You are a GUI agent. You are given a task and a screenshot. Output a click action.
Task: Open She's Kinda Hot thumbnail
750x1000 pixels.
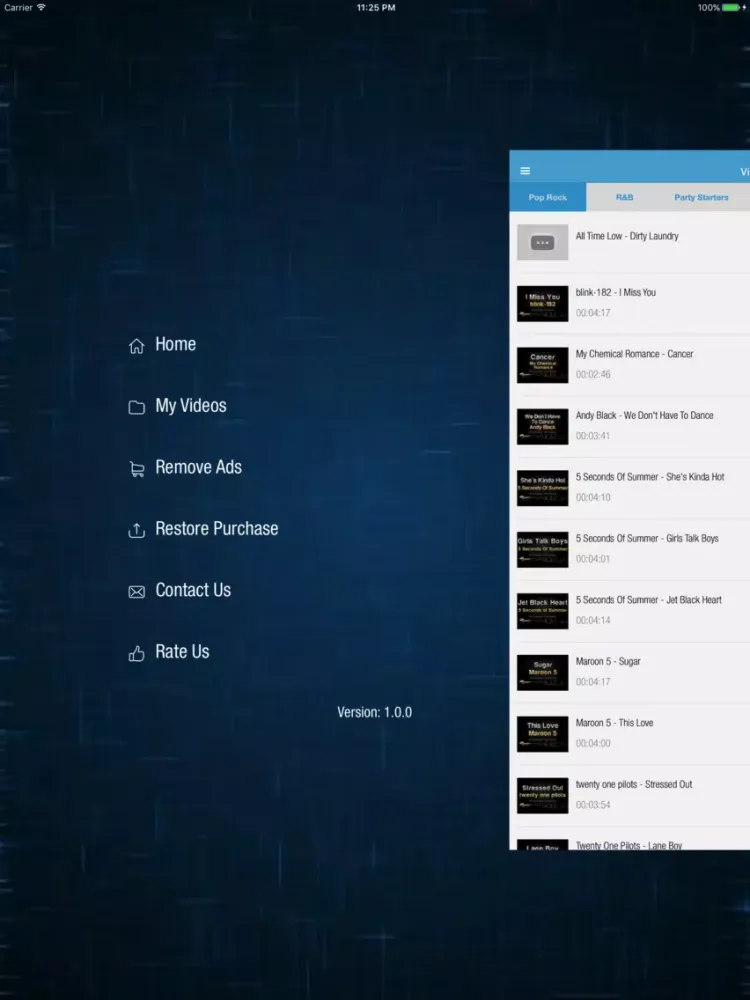coord(542,488)
